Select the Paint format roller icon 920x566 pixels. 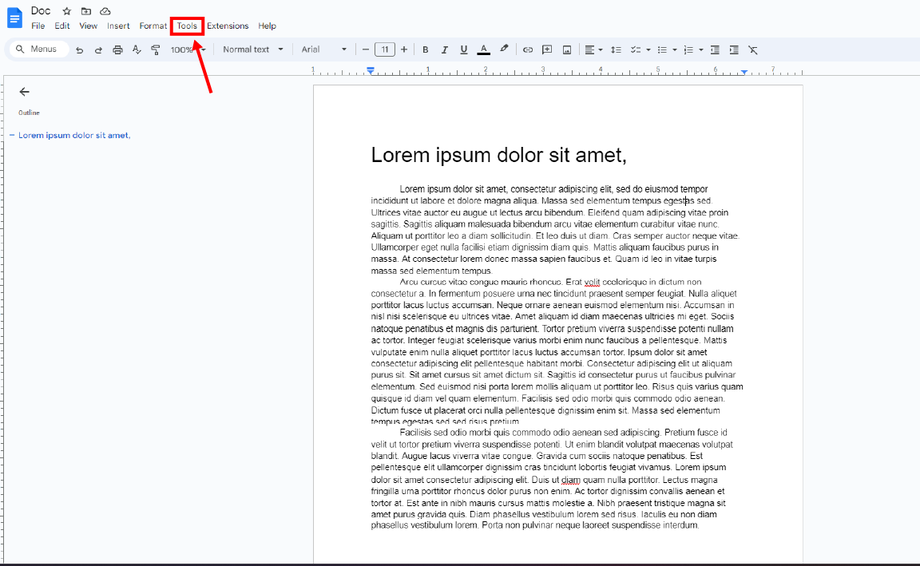[x=155, y=50]
